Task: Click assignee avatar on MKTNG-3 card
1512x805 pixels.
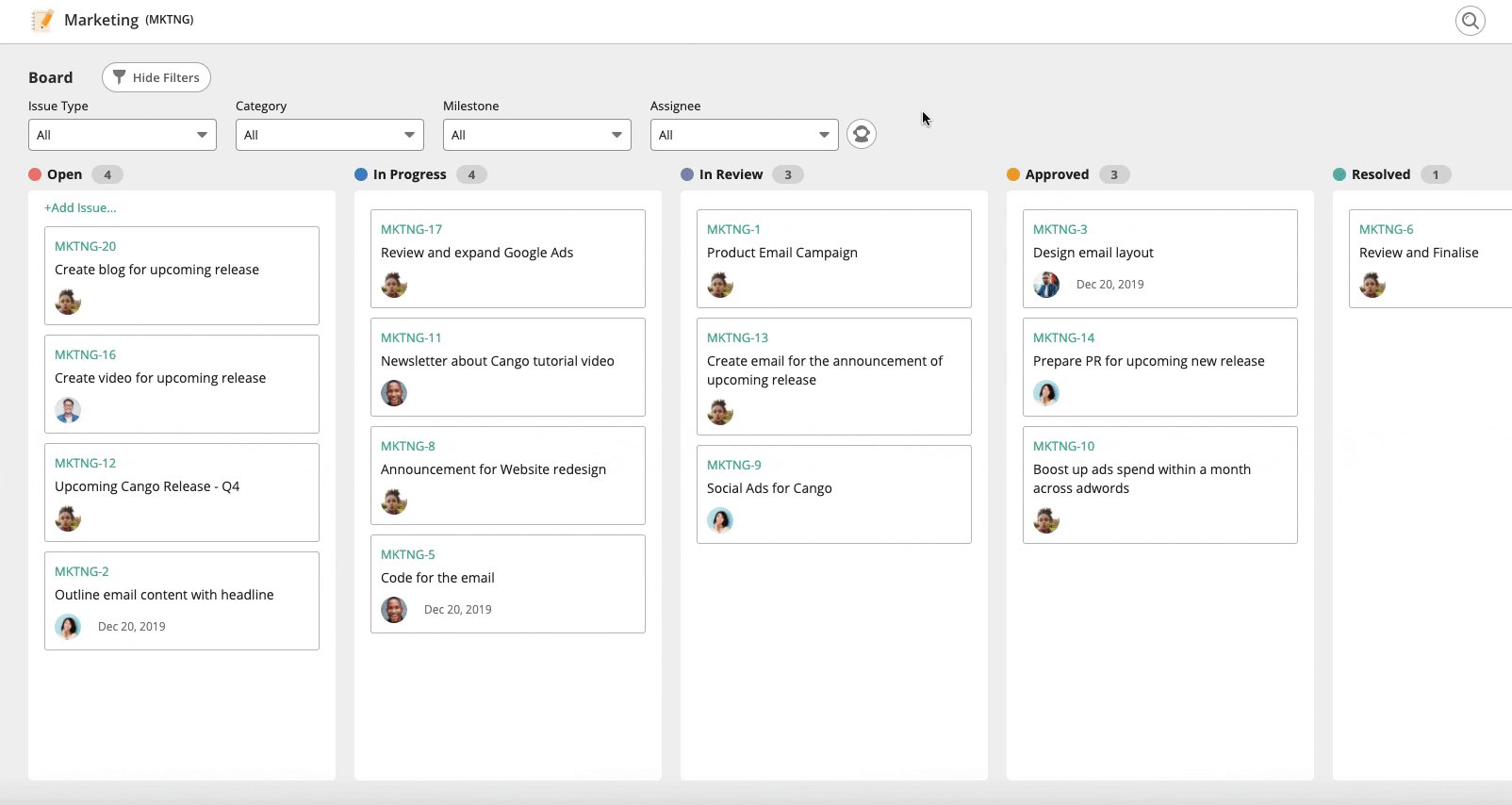Action: 1046,285
